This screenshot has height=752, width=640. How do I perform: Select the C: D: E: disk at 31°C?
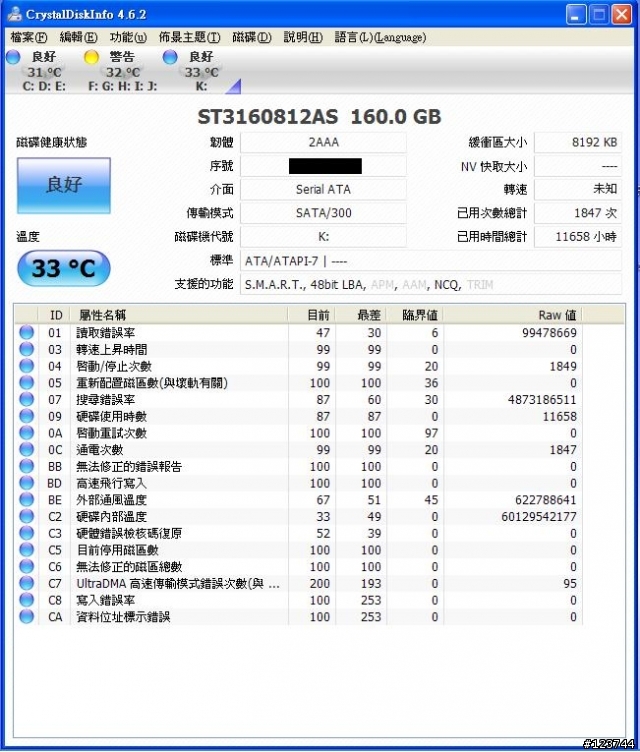tap(44, 72)
